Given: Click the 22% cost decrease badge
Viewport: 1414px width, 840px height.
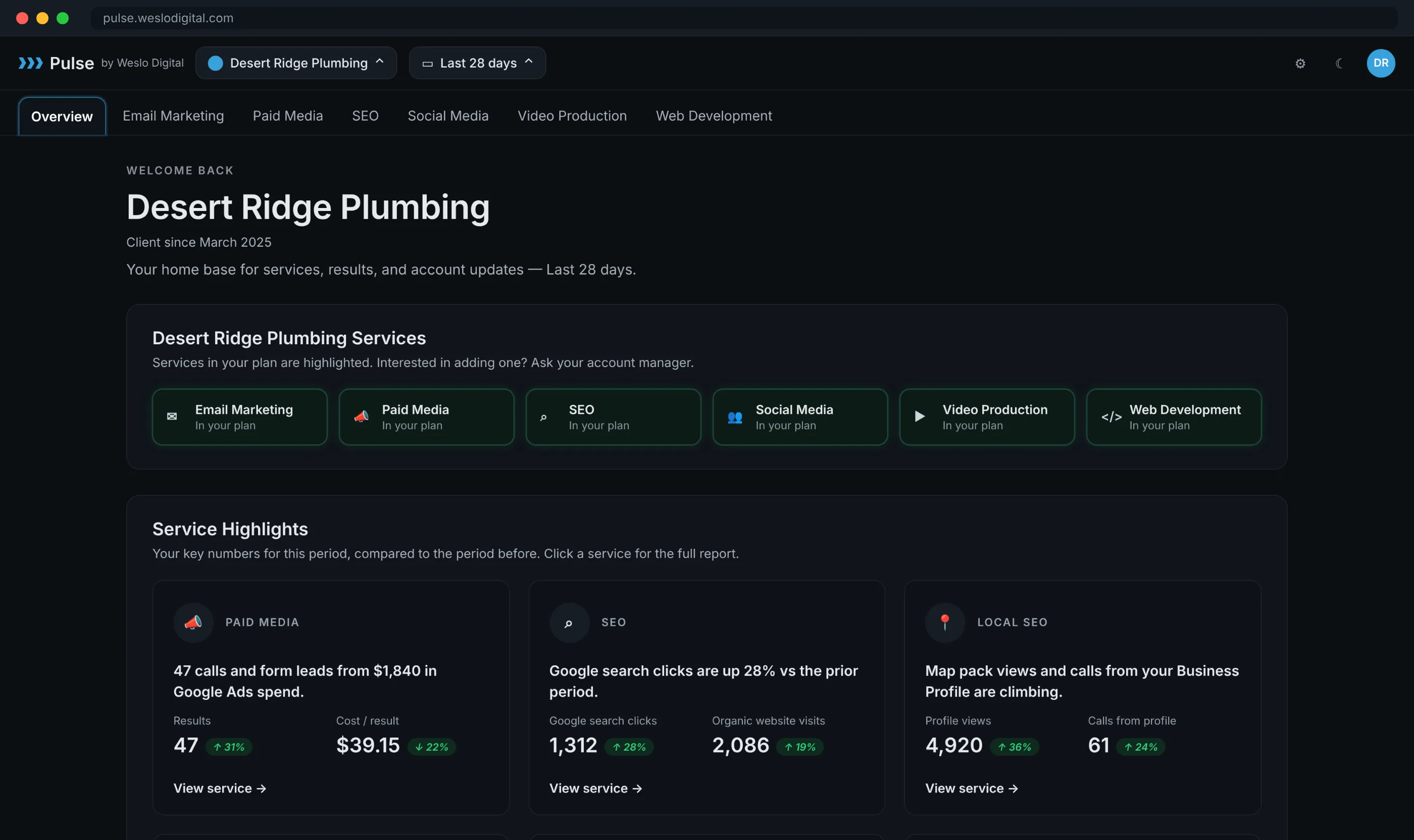Looking at the screenshot, I should coord(431,747).
